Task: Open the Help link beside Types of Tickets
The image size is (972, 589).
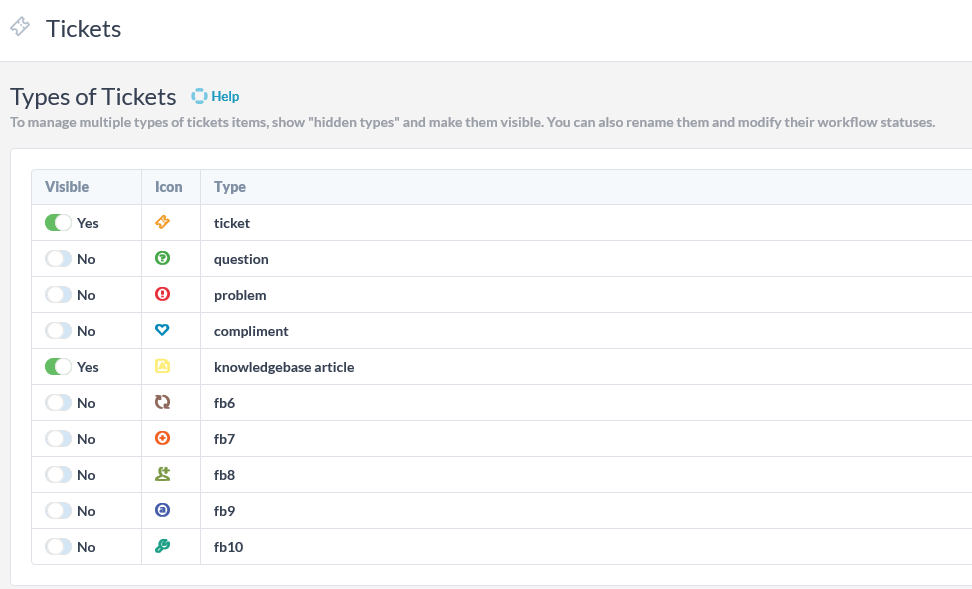Action: pos(225,96)
